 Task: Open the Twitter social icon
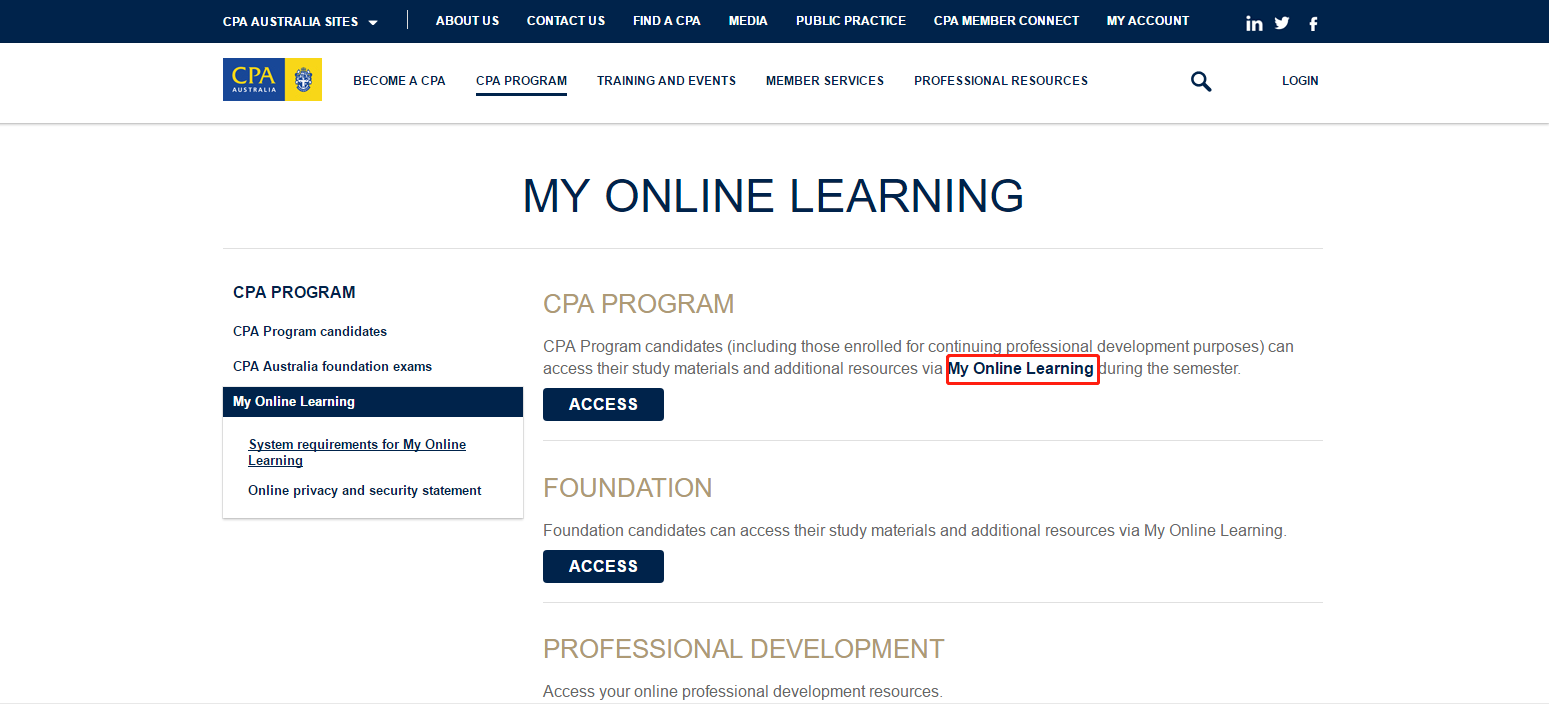coord(1282,23)
